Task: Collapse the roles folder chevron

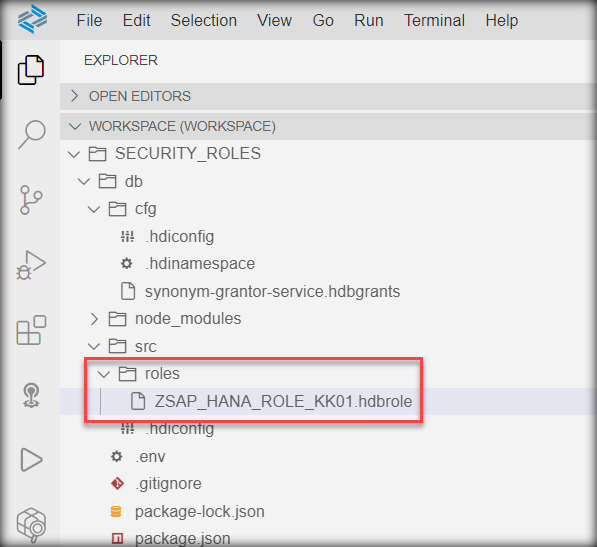Action: pos(104,374)
